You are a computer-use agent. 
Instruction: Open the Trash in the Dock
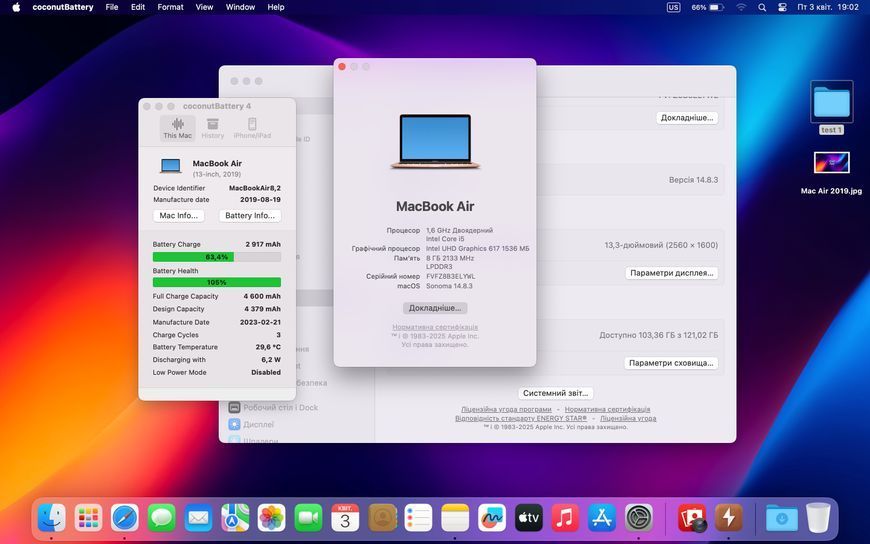(x=818, y=518)
